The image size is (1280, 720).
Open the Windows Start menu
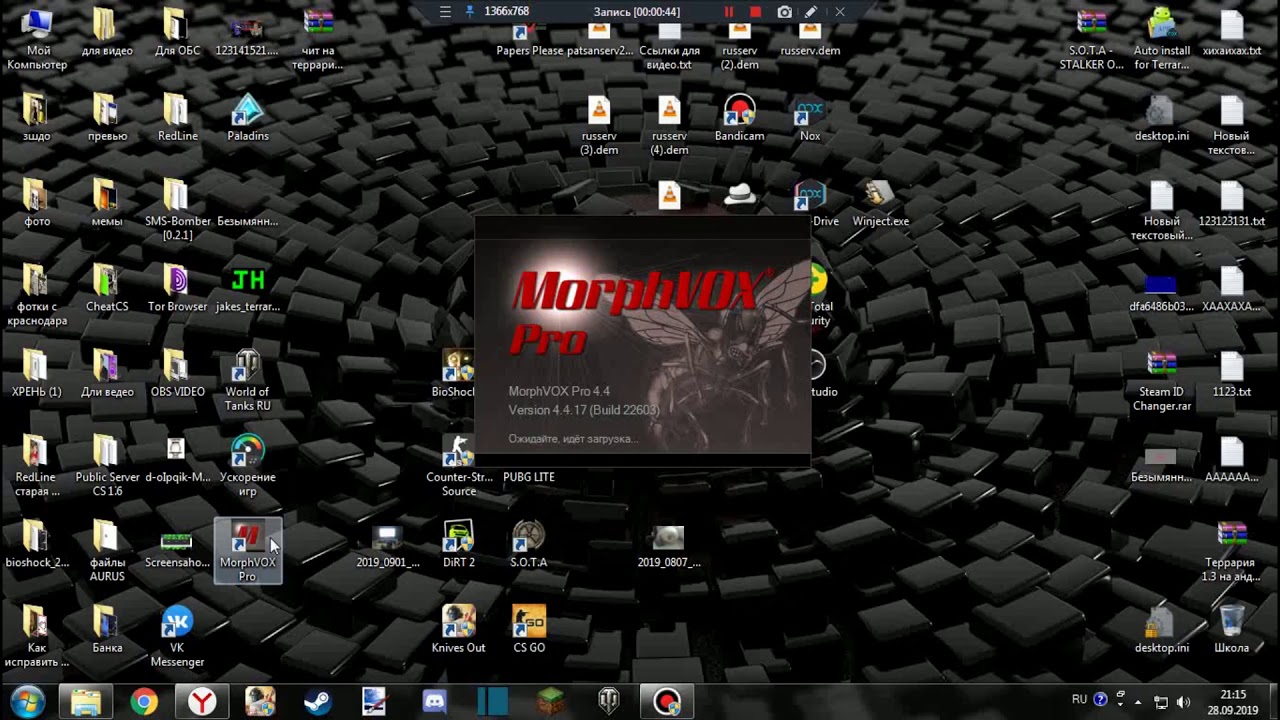(x=27, y=701)
